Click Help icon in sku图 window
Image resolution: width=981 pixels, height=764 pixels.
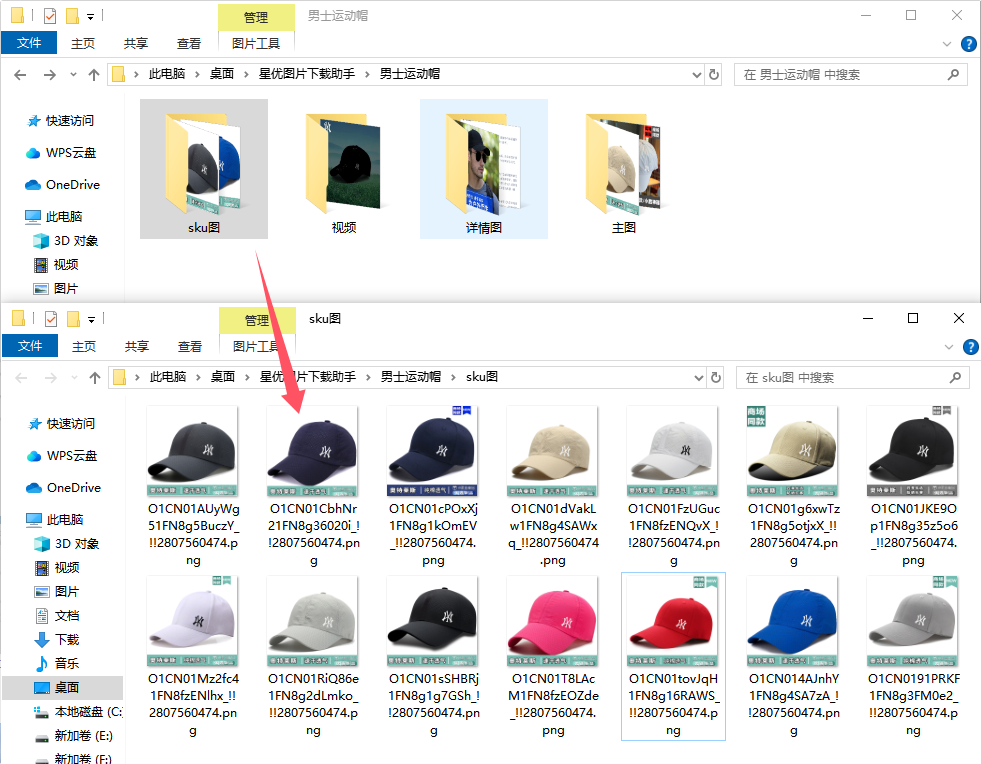point(970,347)
